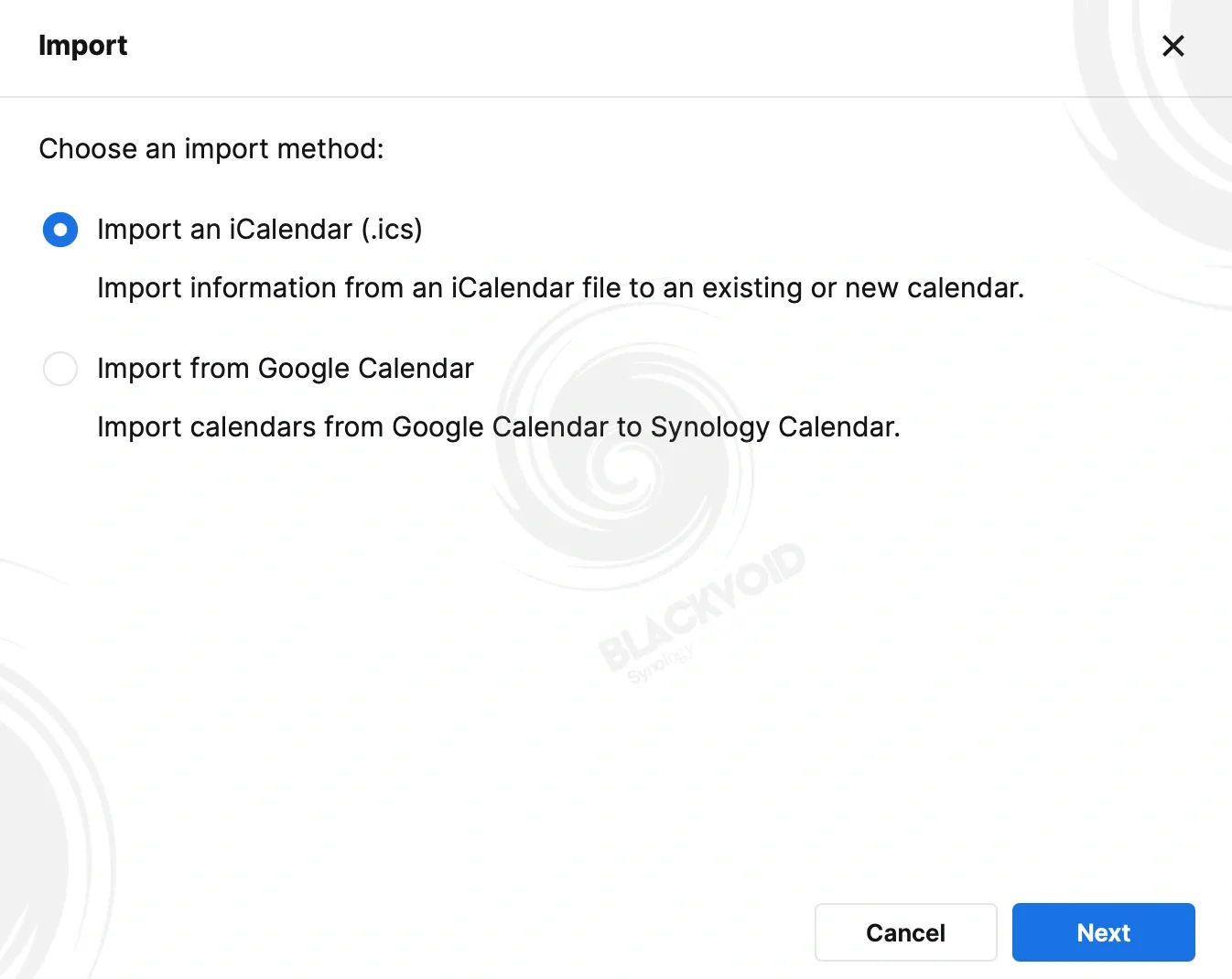
Task: Click the Next button
Action: [x=1103, y=932]
